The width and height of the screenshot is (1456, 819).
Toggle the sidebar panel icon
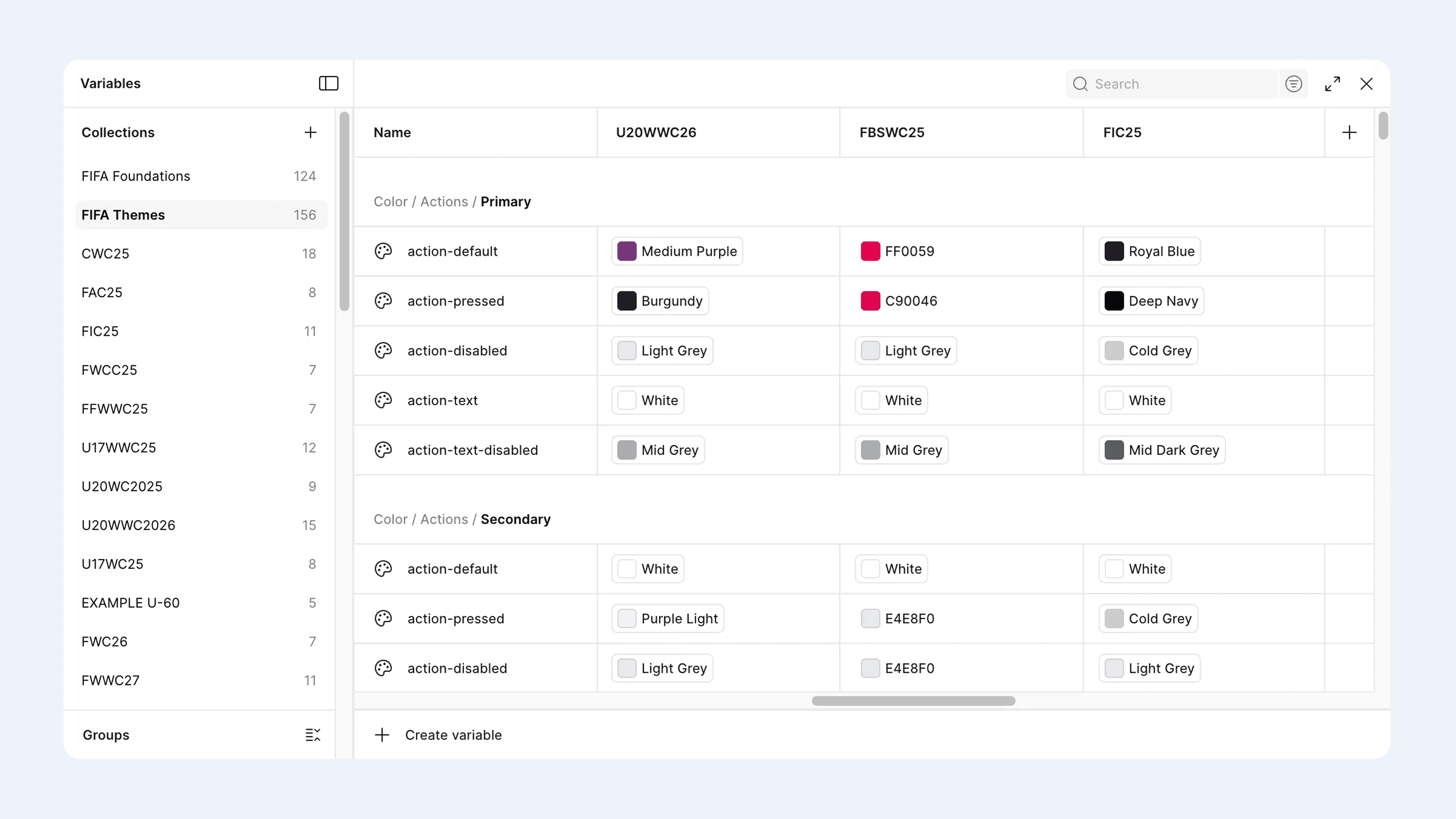tap(328, 84)
